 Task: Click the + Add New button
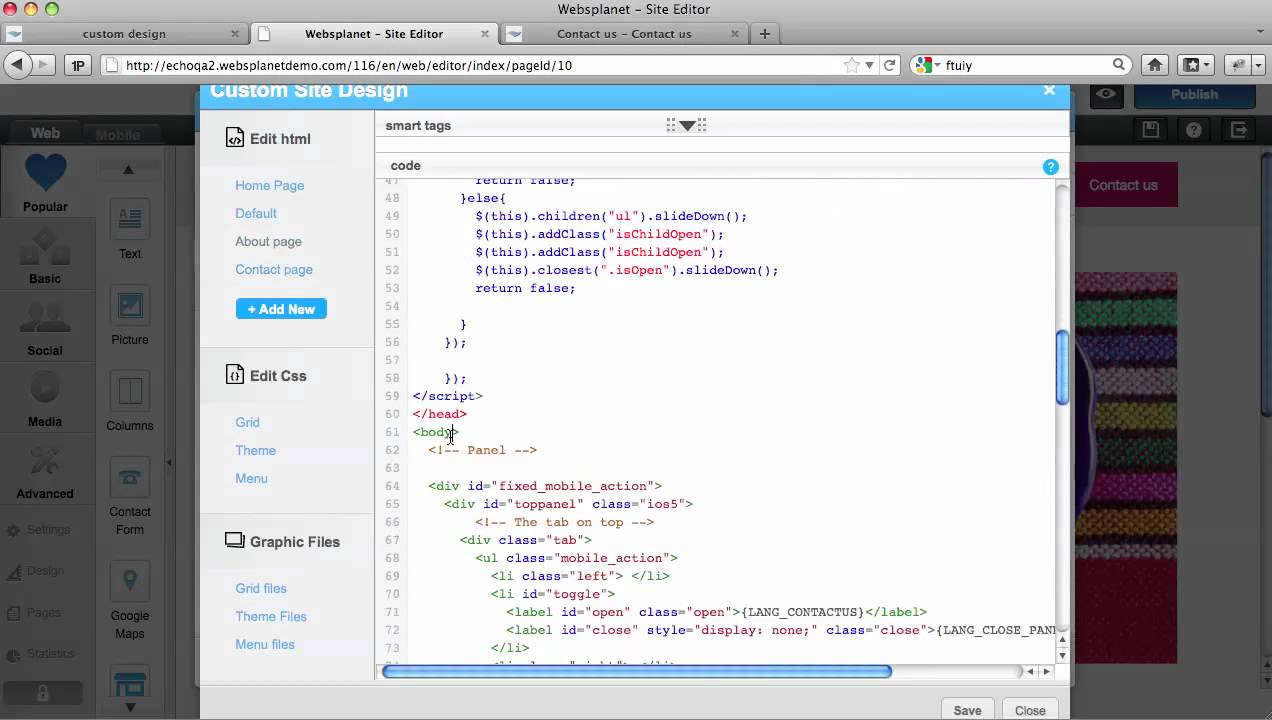coord(281,309)
